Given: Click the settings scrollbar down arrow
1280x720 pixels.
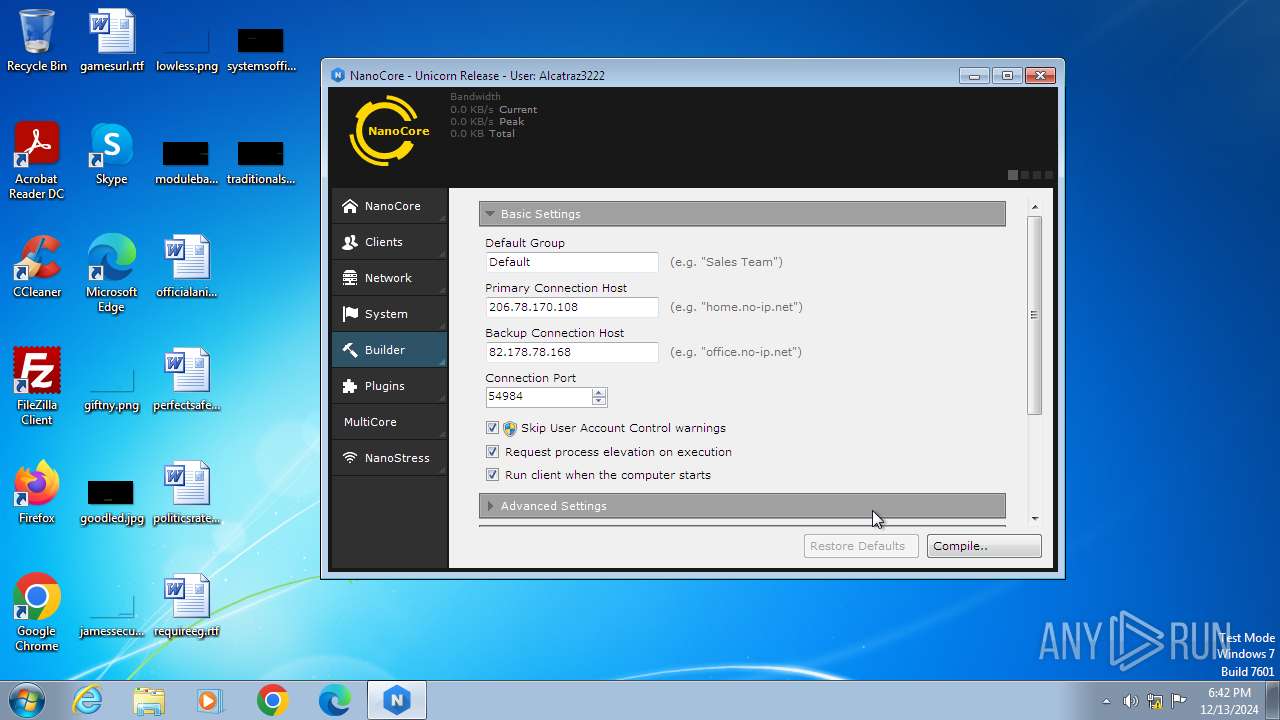Looking at the screenshot, I should pos(1035,519).
